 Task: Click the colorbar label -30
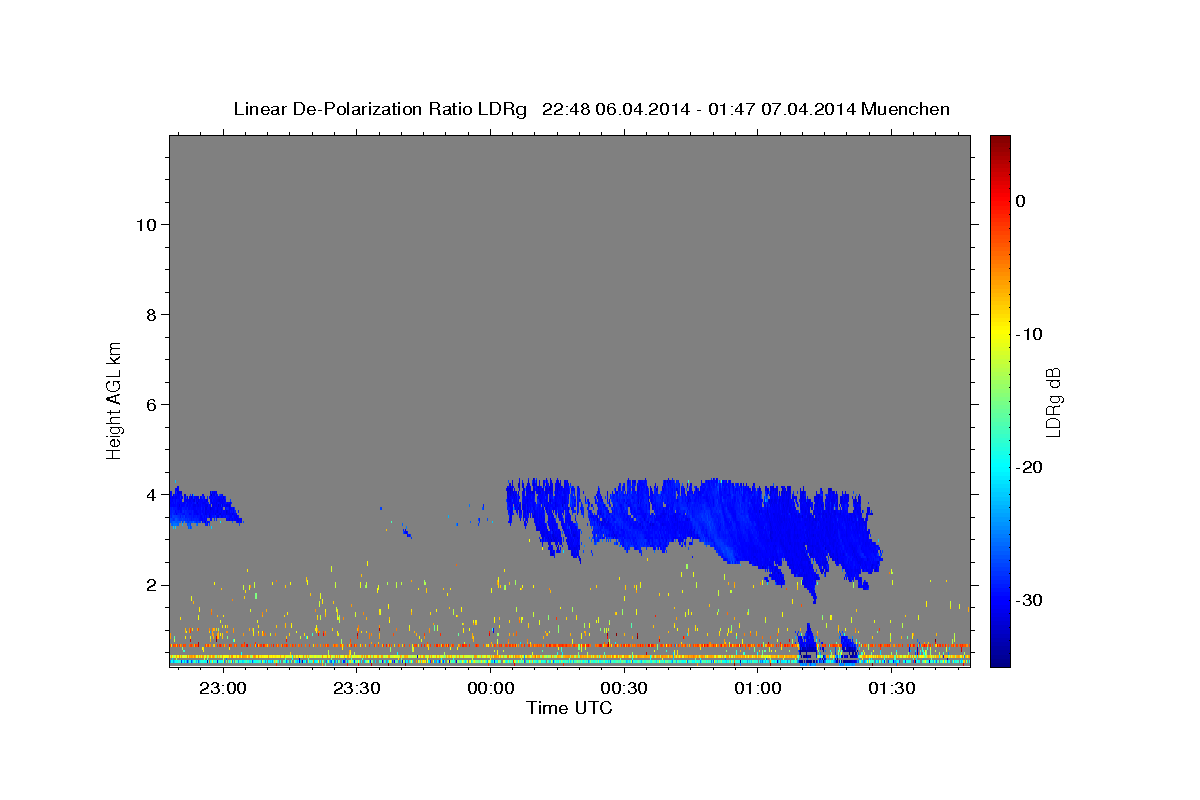(1030, 600)
